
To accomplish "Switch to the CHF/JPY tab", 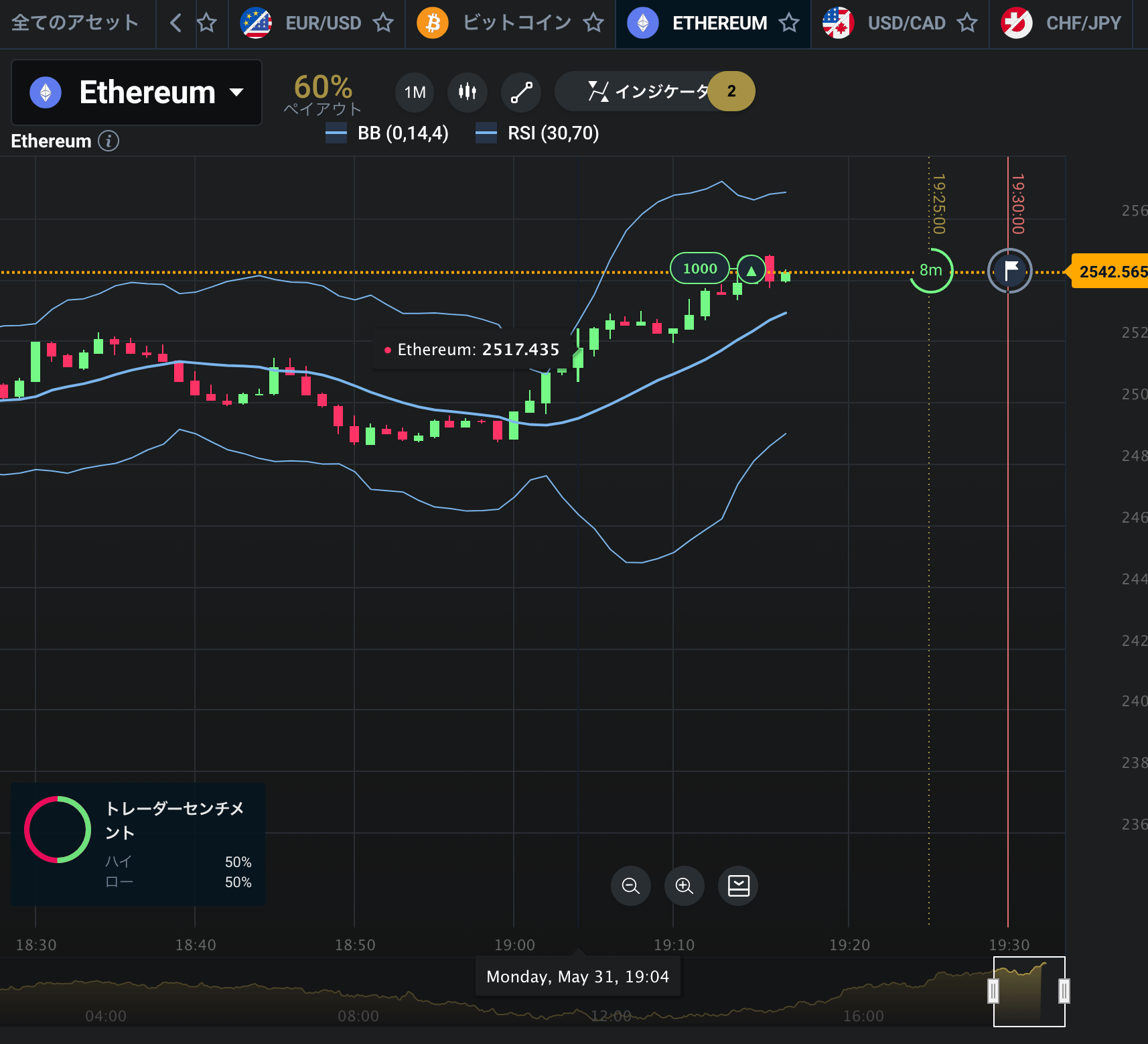I will click(1061, 23).
